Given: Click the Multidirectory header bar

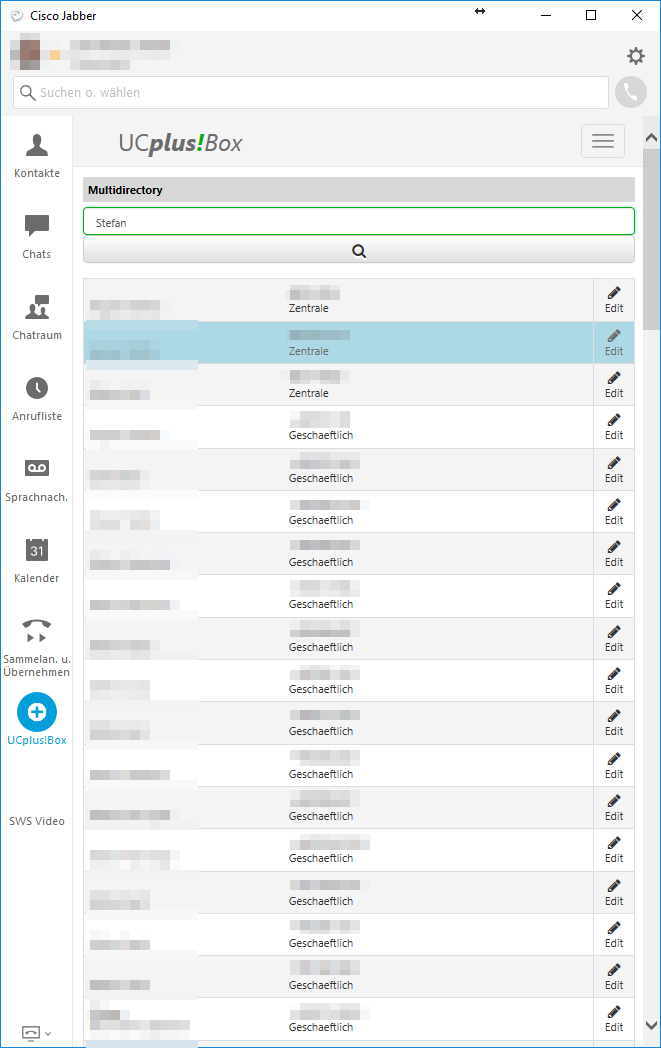Looking at the screenshot, I should point(359,190).
